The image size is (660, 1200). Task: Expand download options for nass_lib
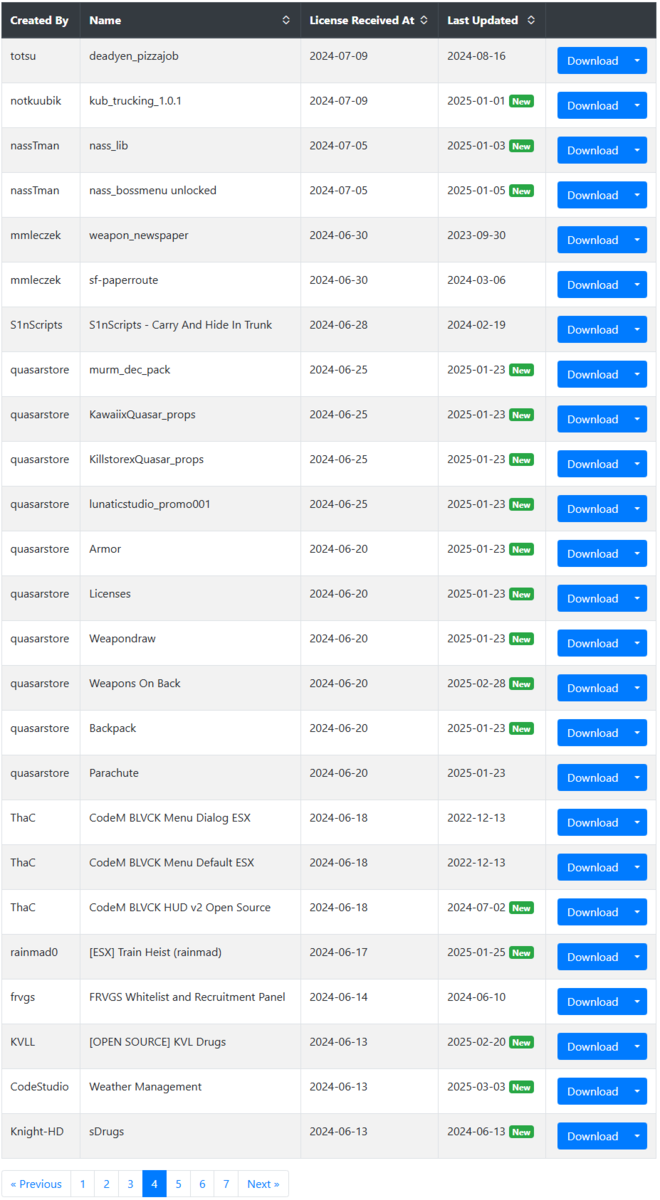pyautogui.click(x=637, y=150)
